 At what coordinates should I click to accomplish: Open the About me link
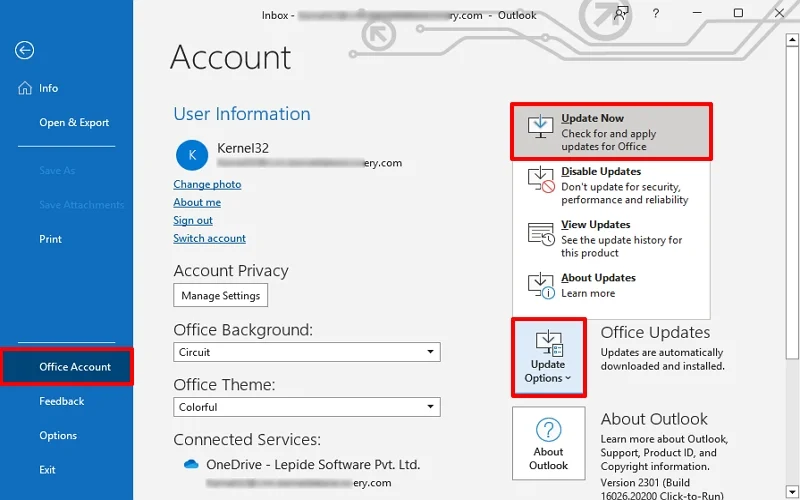[197, 202]
